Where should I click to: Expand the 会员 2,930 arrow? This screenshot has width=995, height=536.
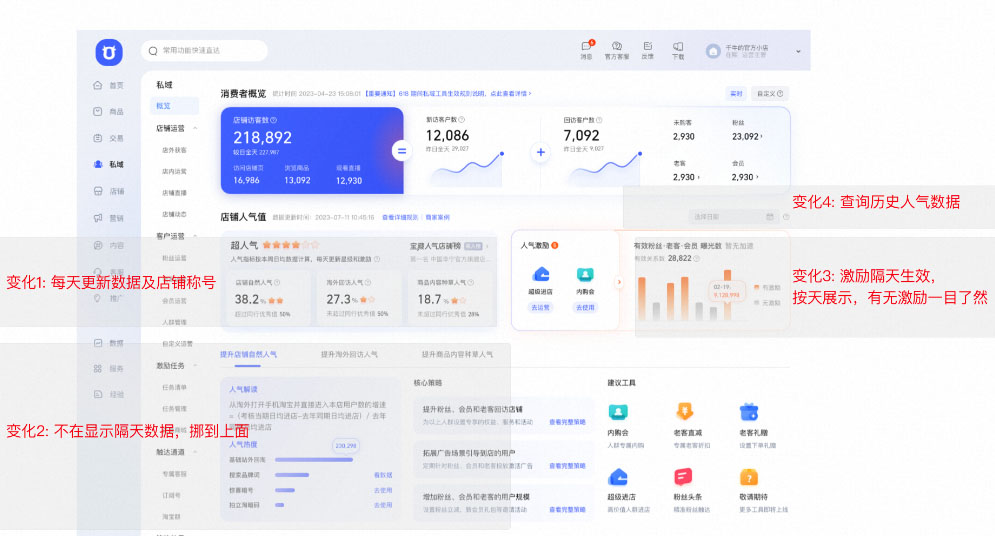757,178
